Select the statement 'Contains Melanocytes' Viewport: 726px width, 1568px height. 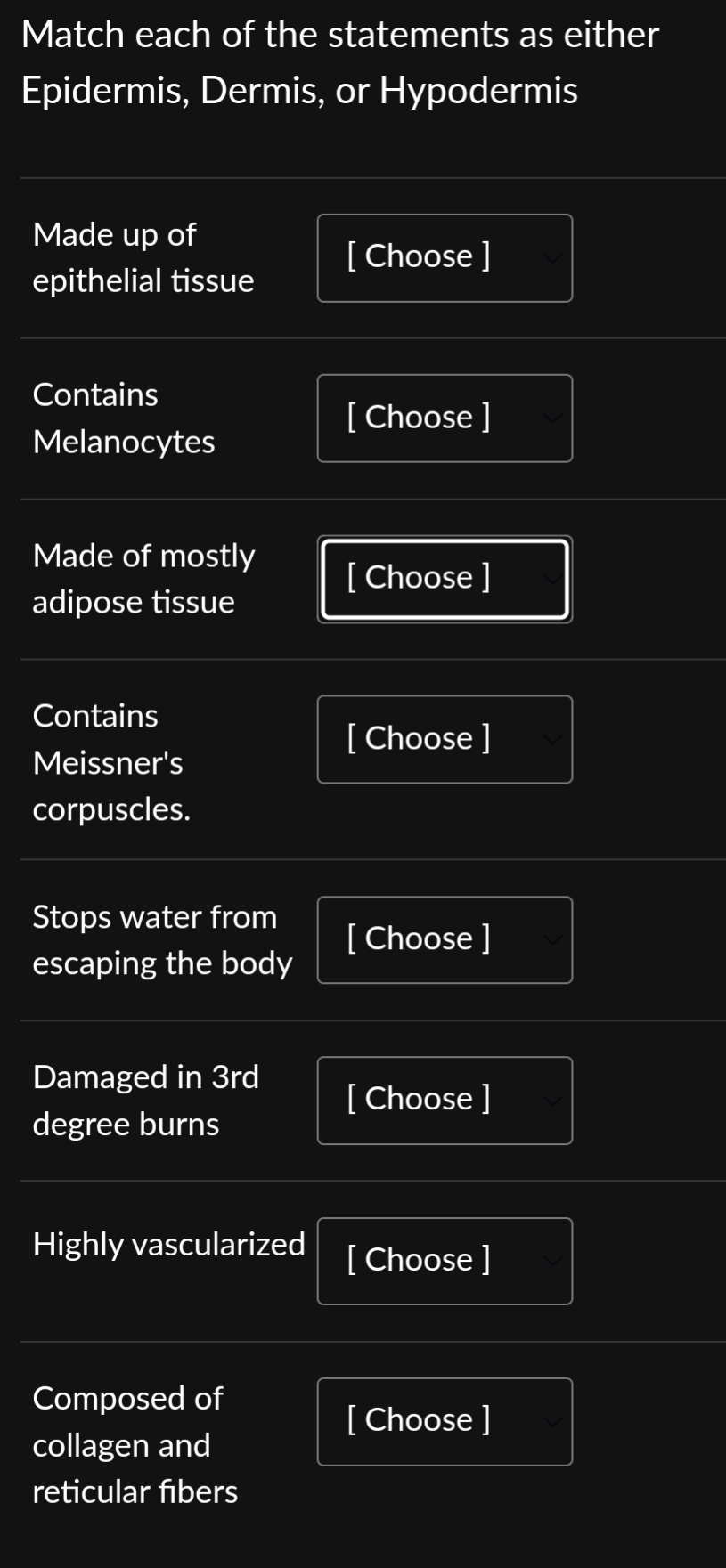click(123, 418)
